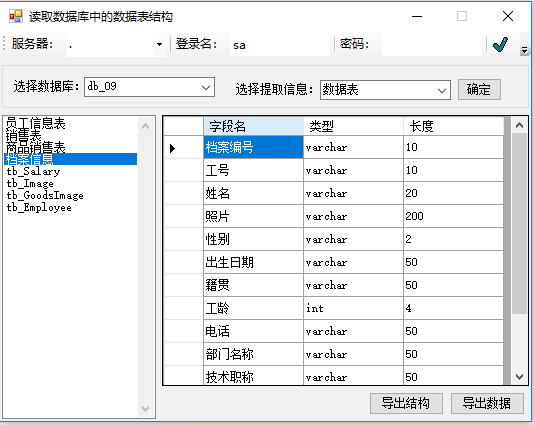The height and width of the screenshot is (425, 533).
Task: Click the grid vertical scrollbar thumb
Action: coord(519,224)
